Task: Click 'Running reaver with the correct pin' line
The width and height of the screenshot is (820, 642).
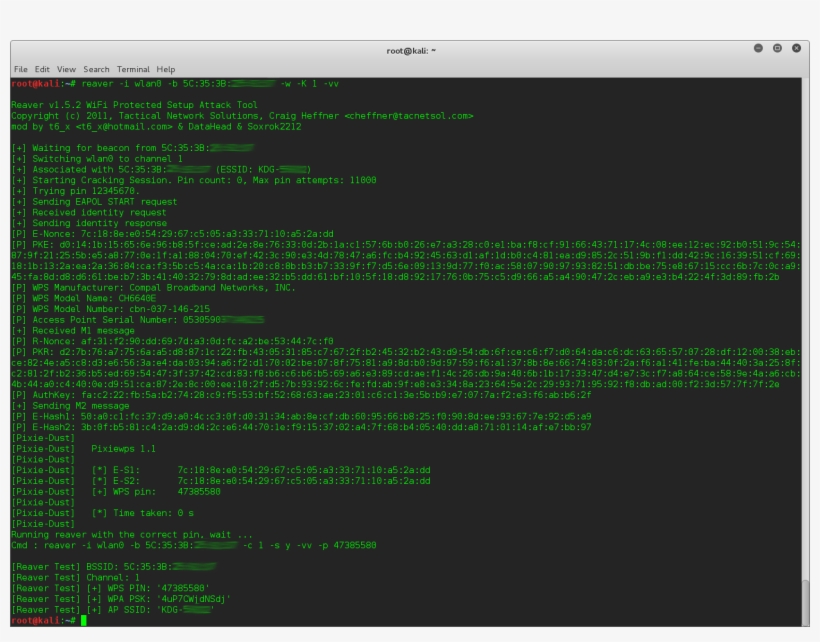Action: (x=132, y=535)
